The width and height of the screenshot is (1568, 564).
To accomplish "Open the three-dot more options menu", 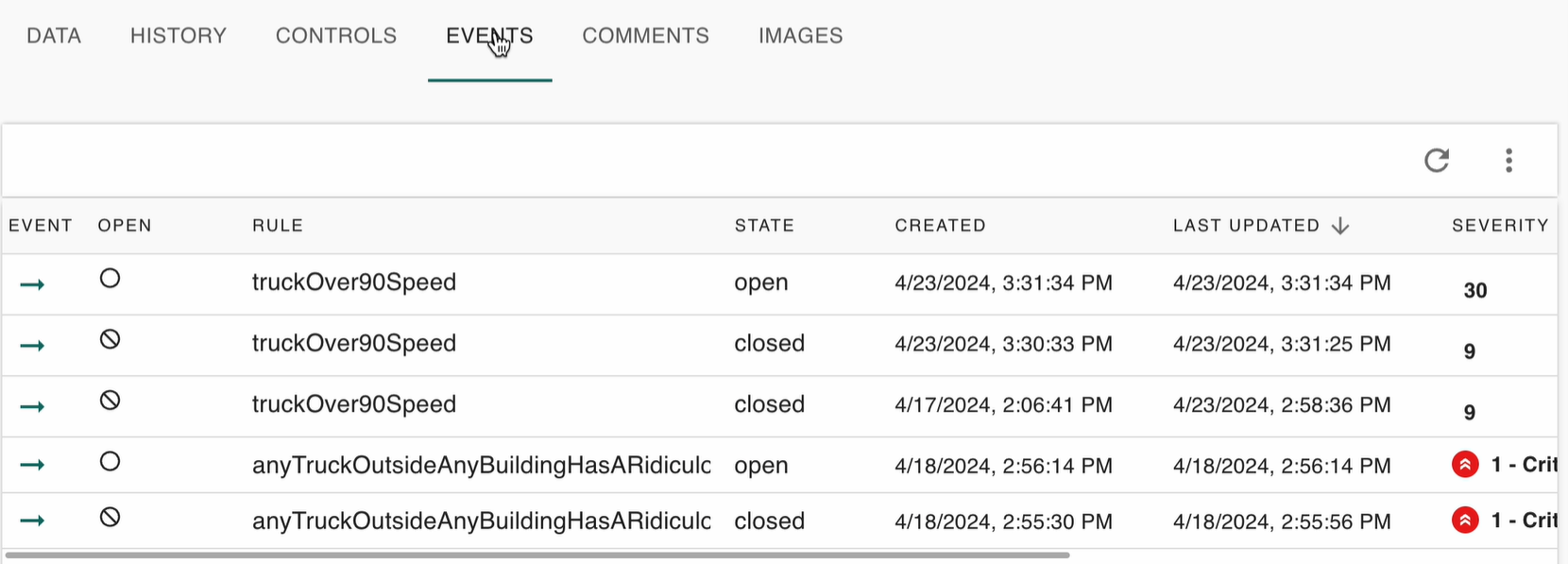I will [x=1508, y=161].
